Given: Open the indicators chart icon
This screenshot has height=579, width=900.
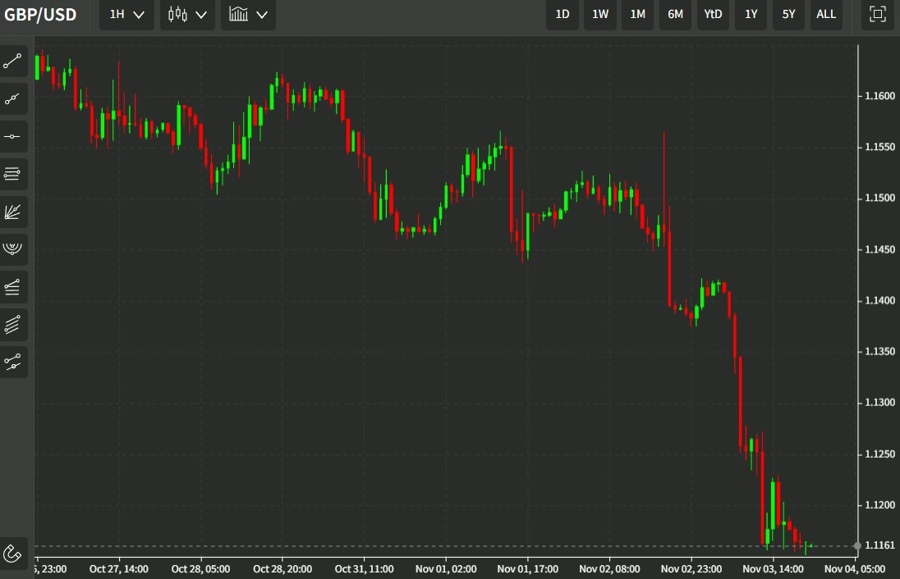Looking at the screenshot, I should pos(238,14).
